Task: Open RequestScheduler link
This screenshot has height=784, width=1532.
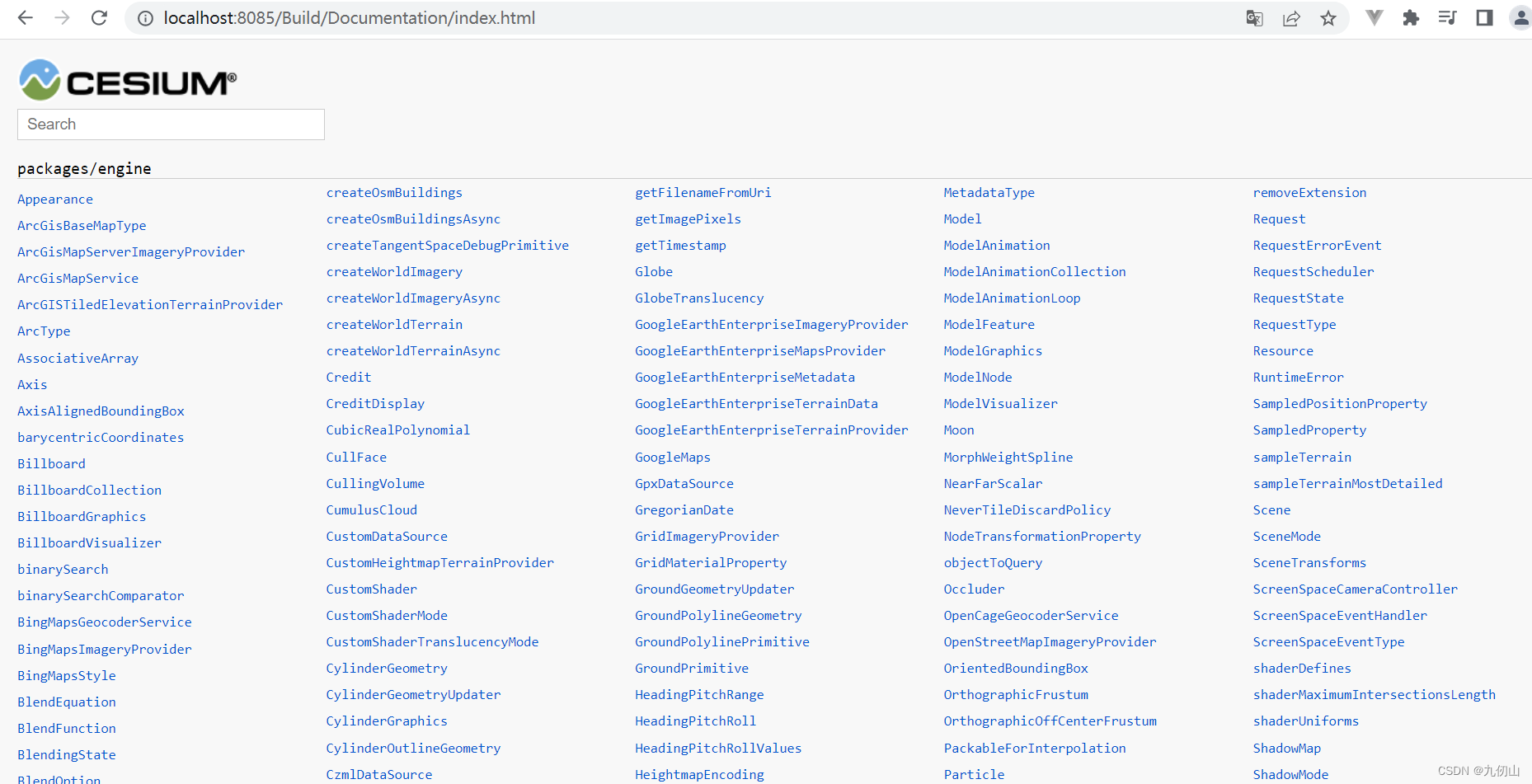Action: point(1313,272)
